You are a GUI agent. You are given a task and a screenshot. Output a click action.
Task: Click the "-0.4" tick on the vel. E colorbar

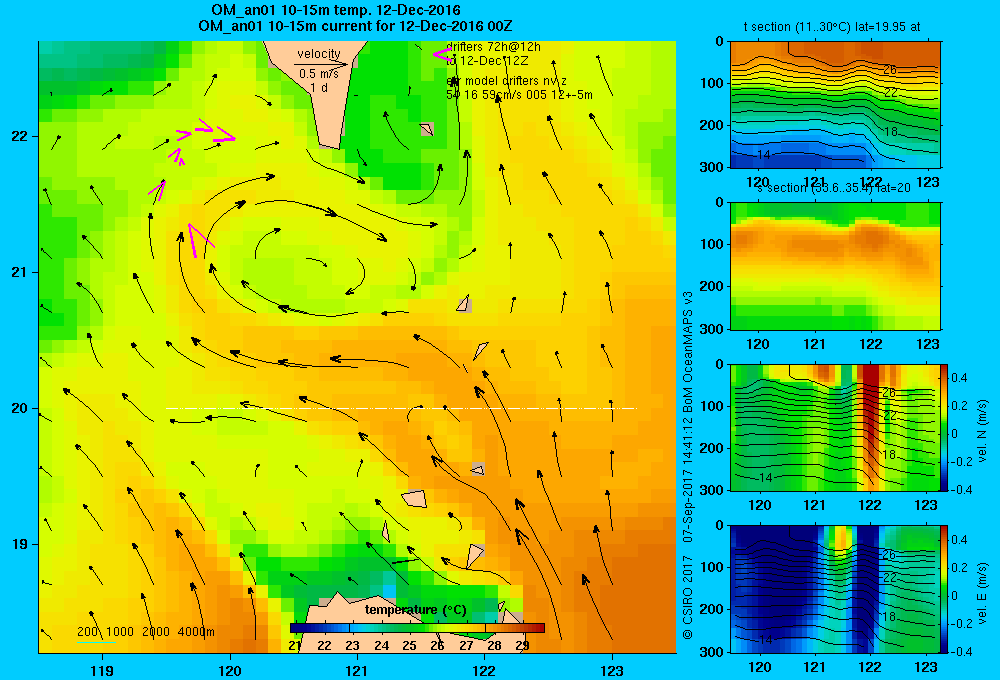point(961,652)
